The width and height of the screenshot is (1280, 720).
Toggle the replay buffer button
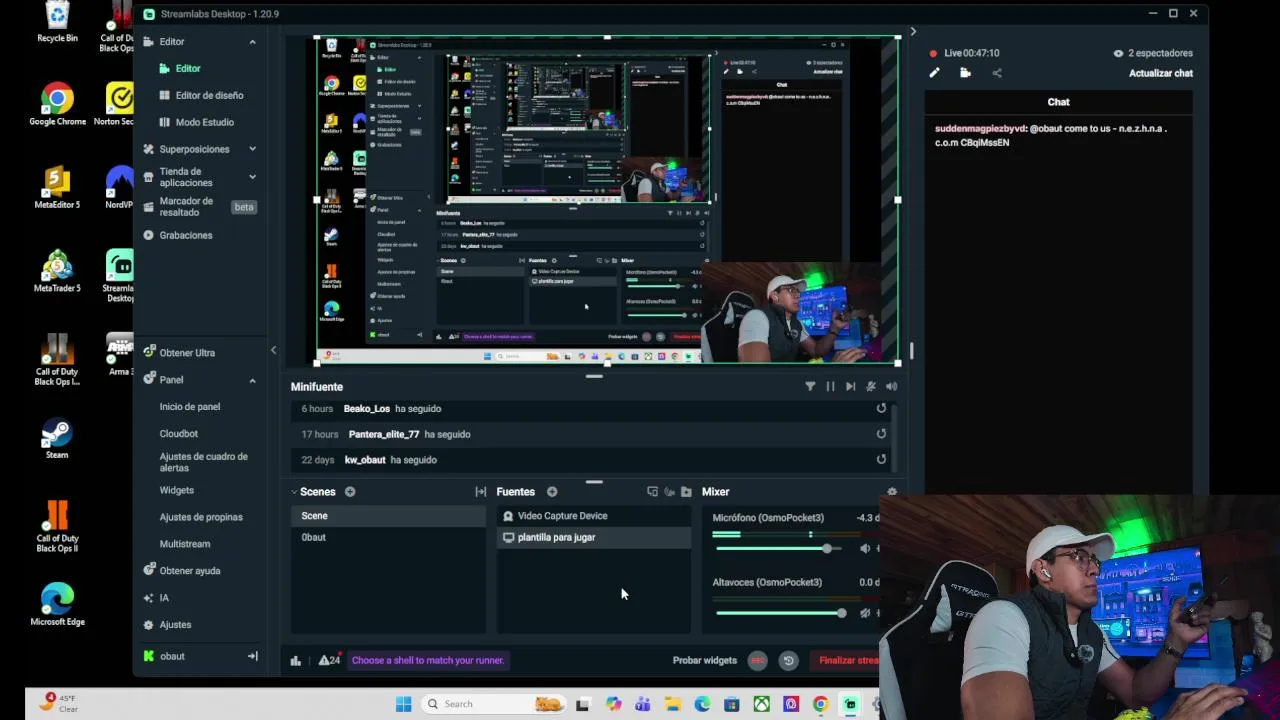pyautogui.click(x=788, y=660)
